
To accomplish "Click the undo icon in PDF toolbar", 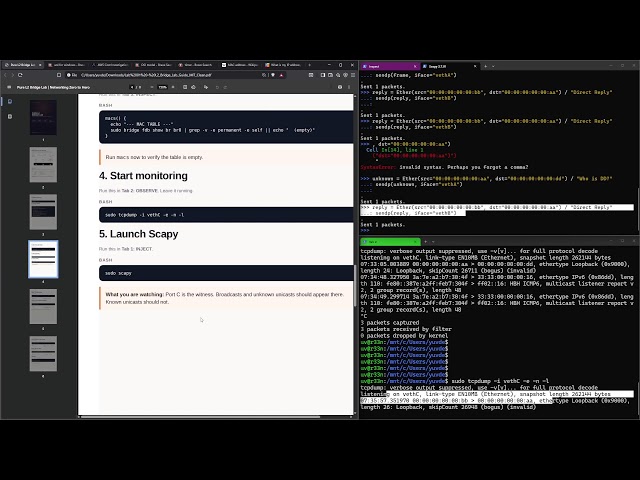I will (217, 87).
